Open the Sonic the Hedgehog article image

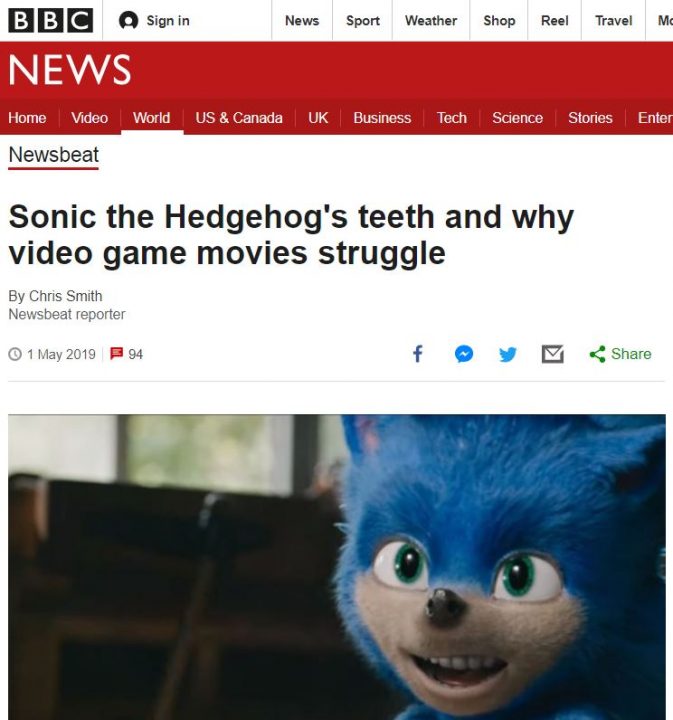pyautogui.click(x=336, y=567)
